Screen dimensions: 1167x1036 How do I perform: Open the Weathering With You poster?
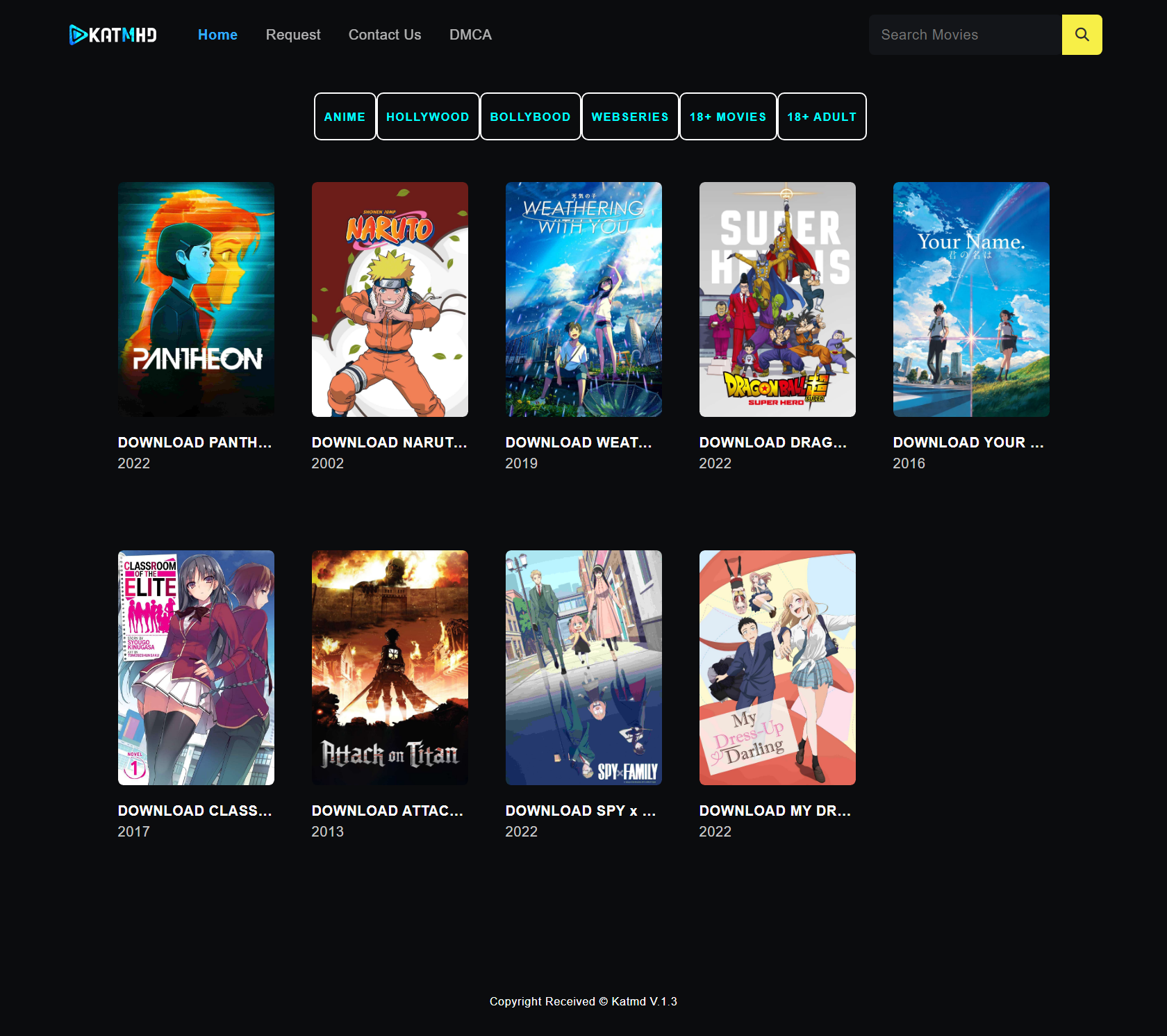(x=583, y=299)
